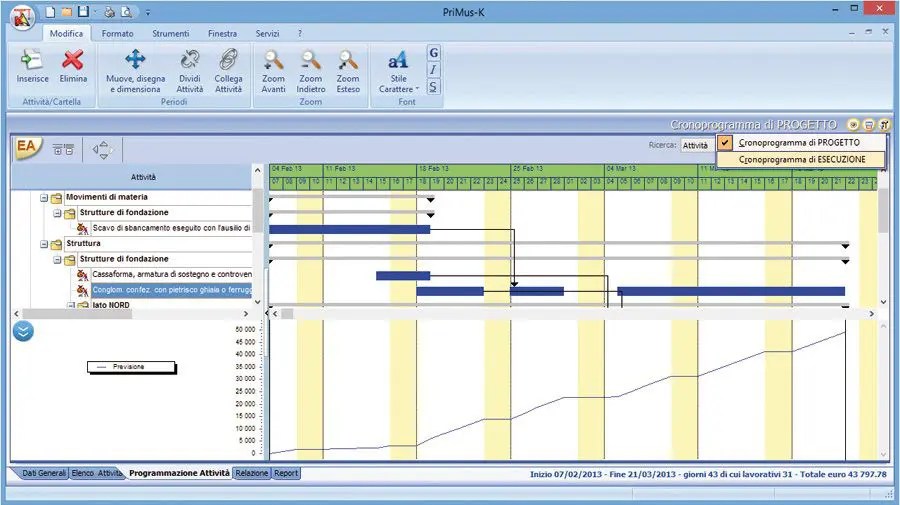
Task: Click the Inserisce activity icon
Action: [x=32, y=67]
